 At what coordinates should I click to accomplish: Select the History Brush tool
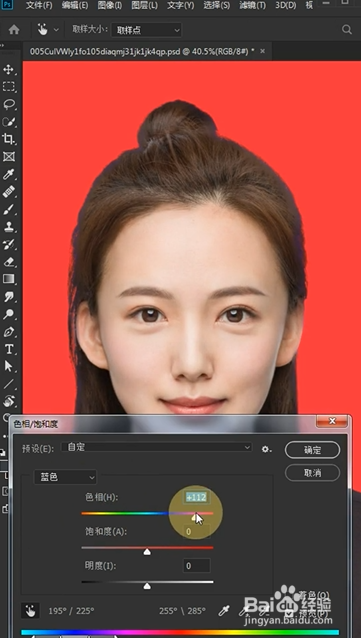coord(9,245)
